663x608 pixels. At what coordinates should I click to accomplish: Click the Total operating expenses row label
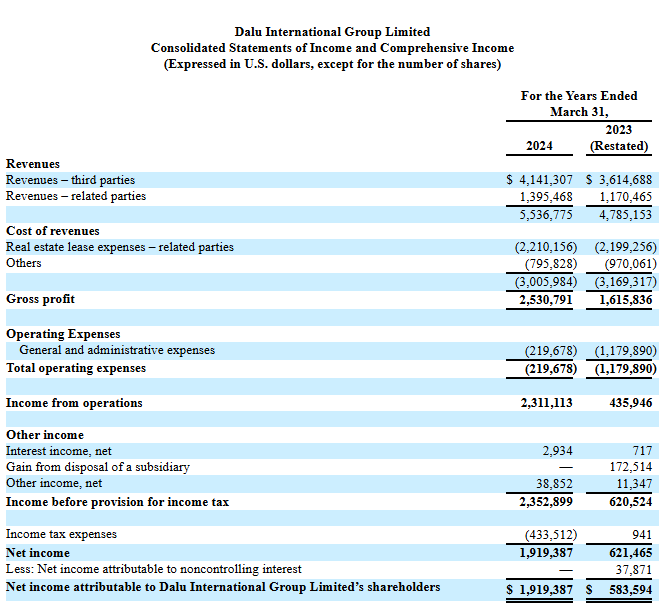coord(76,368)
